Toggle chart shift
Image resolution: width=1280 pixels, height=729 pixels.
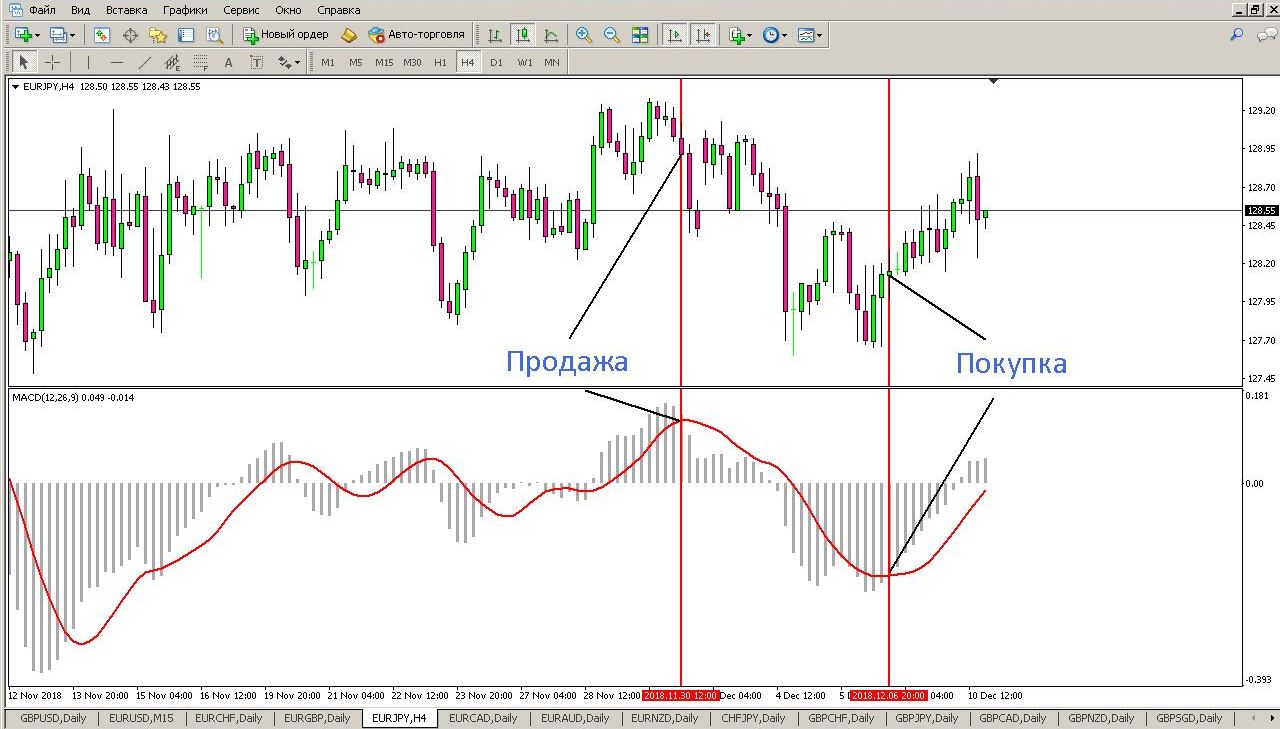(703, 35)
